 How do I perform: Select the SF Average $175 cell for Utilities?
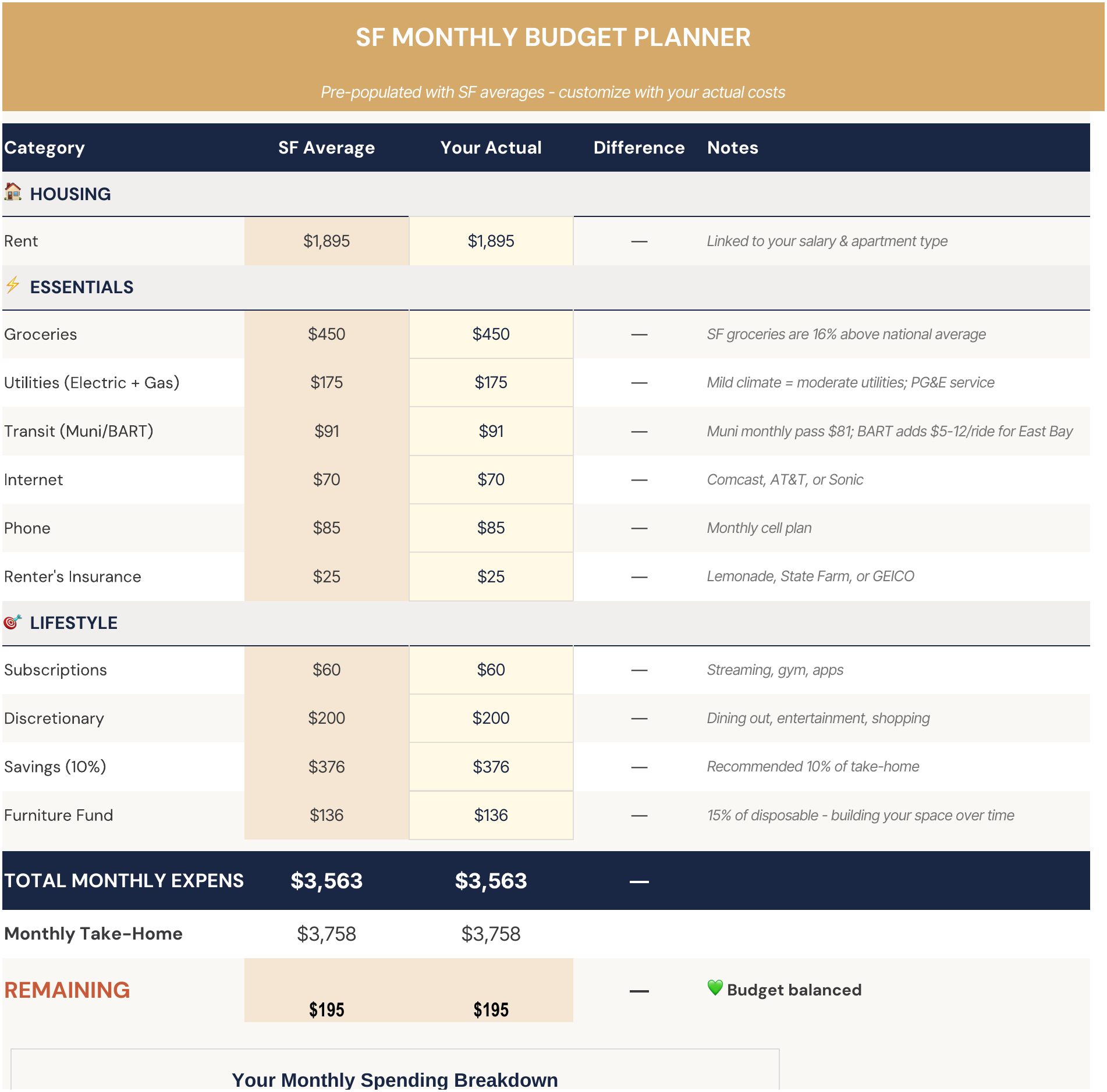coord(327,383)
